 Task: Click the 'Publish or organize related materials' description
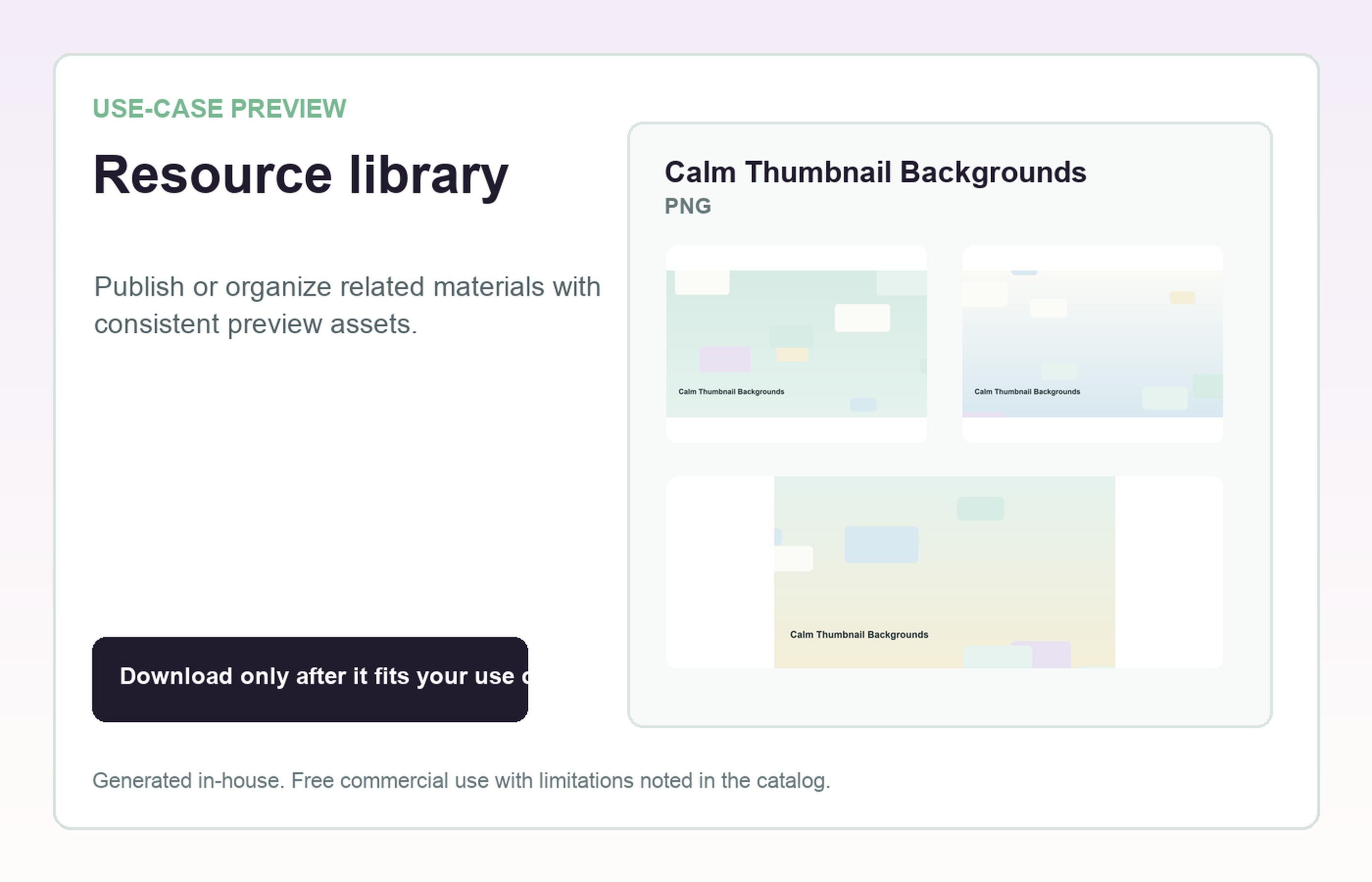347,305
